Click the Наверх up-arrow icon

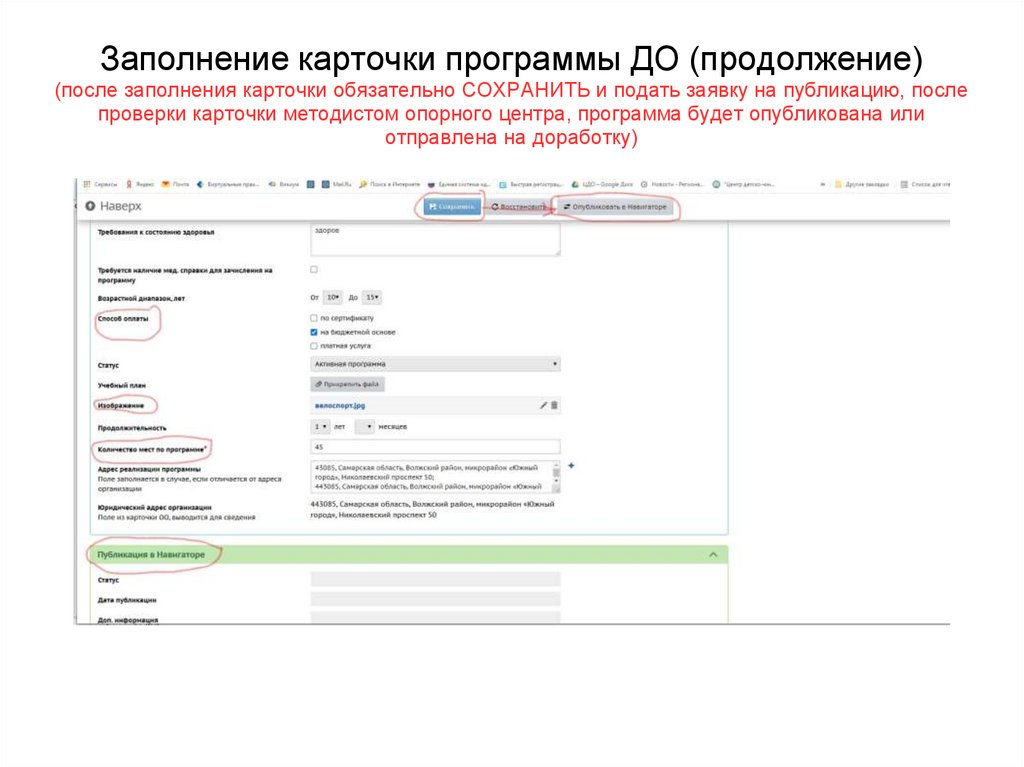[91, 204]
